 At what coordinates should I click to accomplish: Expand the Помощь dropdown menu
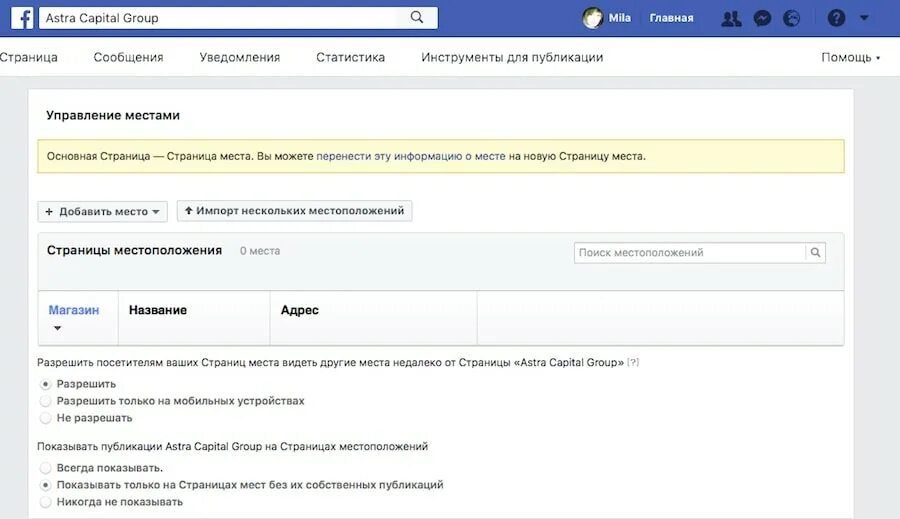[x=851, y=57]
